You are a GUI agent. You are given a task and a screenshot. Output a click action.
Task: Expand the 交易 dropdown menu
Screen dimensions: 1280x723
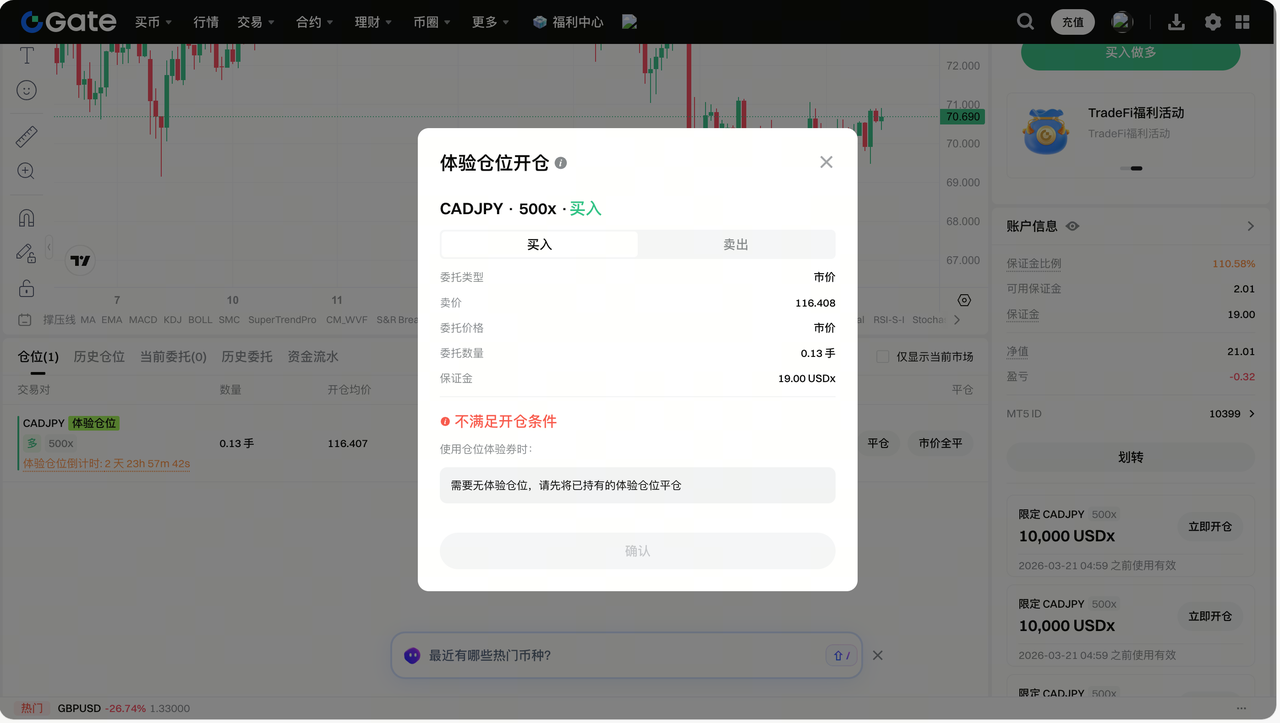coord(255,22)
